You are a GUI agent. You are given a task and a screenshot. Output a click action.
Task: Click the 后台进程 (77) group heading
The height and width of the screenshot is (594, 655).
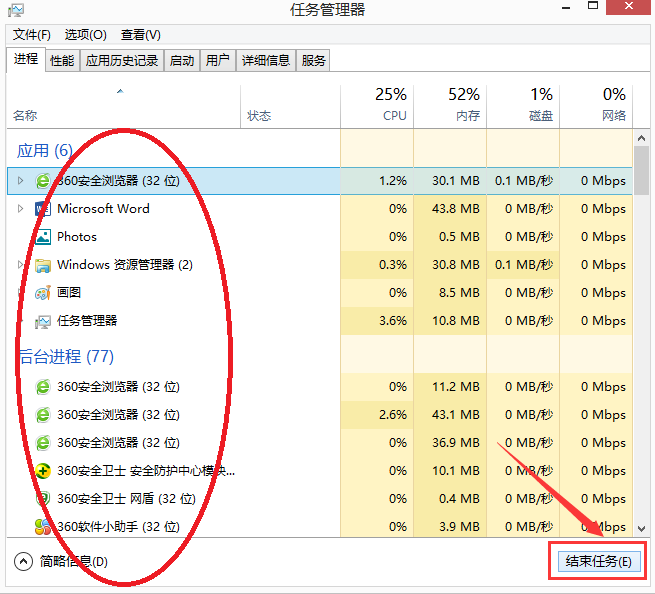[x=66, y=356]
